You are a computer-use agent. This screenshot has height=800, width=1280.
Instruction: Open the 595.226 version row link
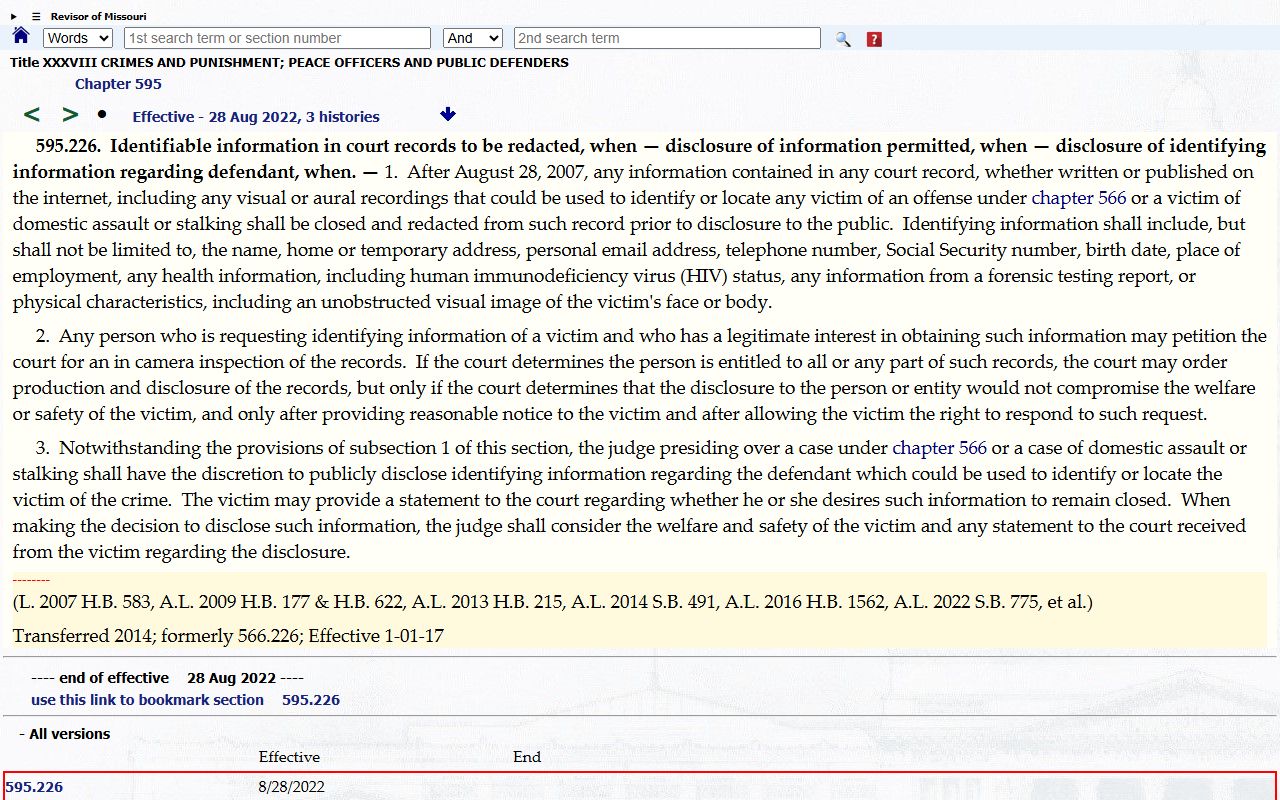click(34, 787)
